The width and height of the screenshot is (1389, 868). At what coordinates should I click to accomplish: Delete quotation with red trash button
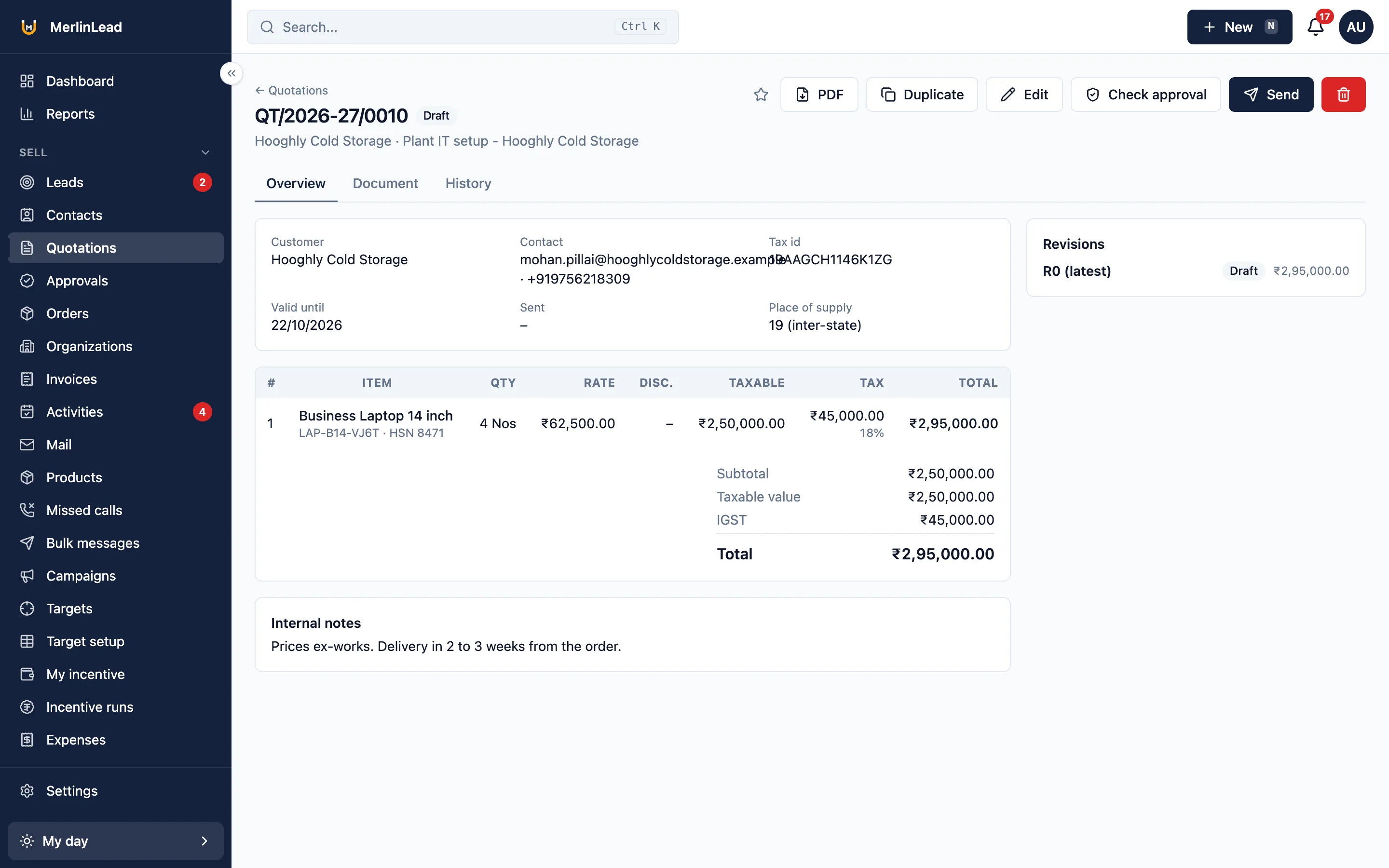pos(1343,95)
